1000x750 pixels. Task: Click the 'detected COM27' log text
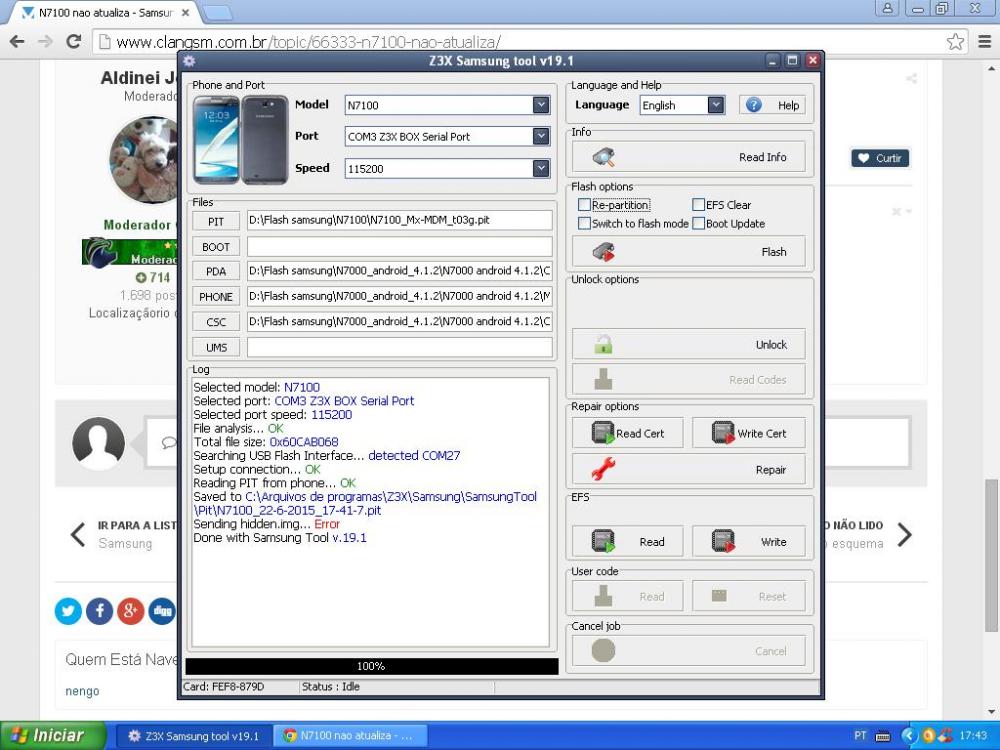pos(414,455)
